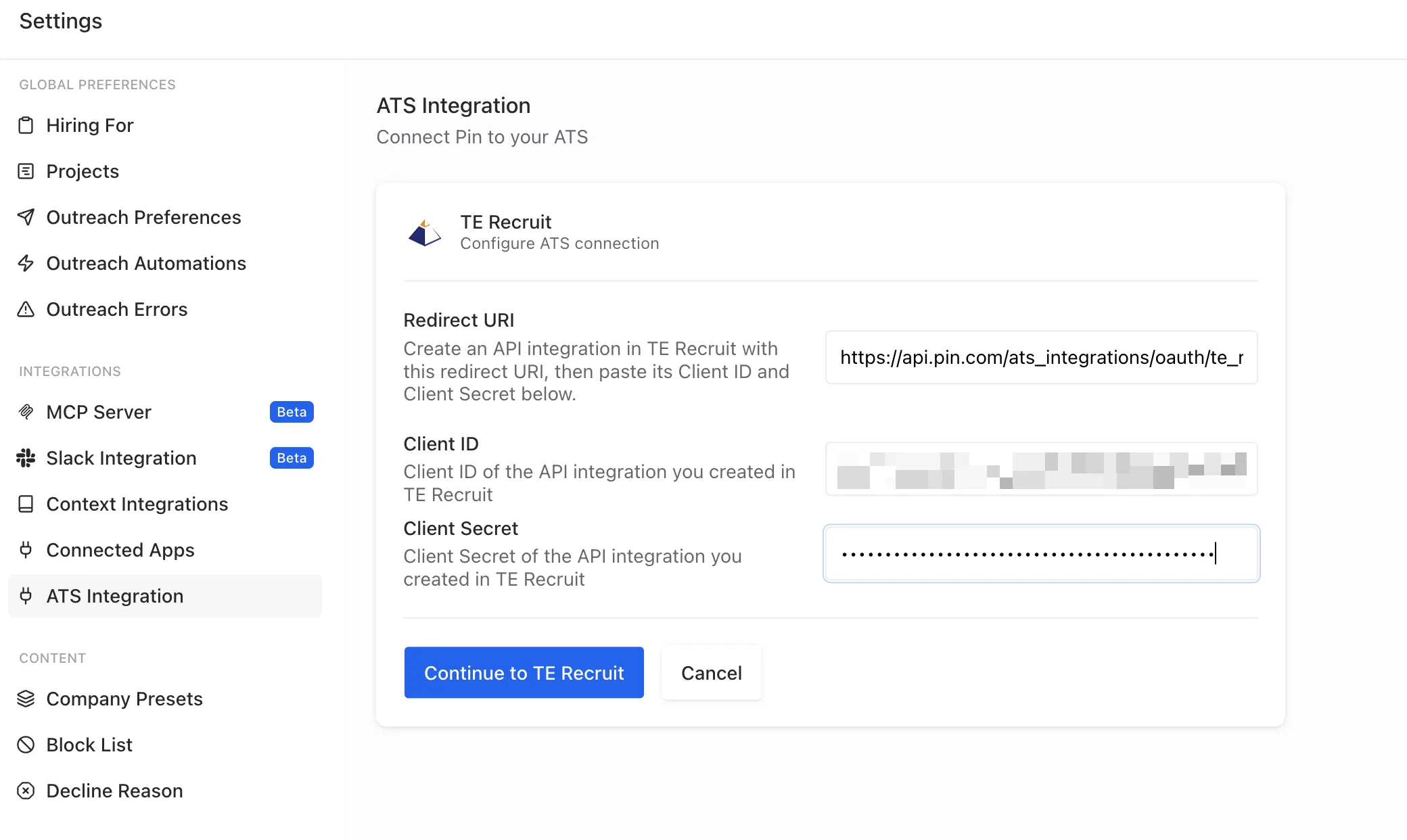
Task: Click the Block List ban icon
Action: click(26, 745)
